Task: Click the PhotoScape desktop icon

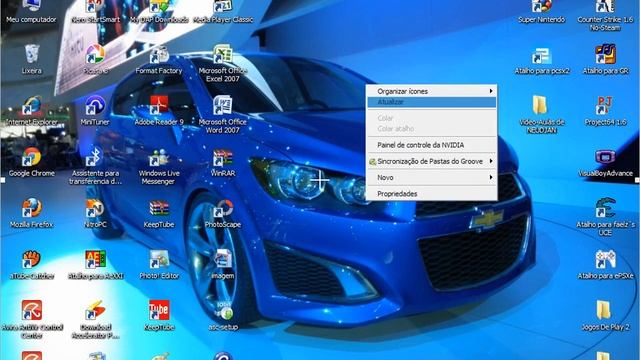Action: click(223, 208)
